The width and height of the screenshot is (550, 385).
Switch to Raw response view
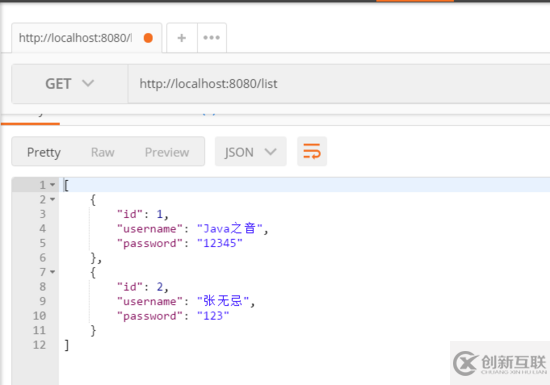tap(102, 152)
